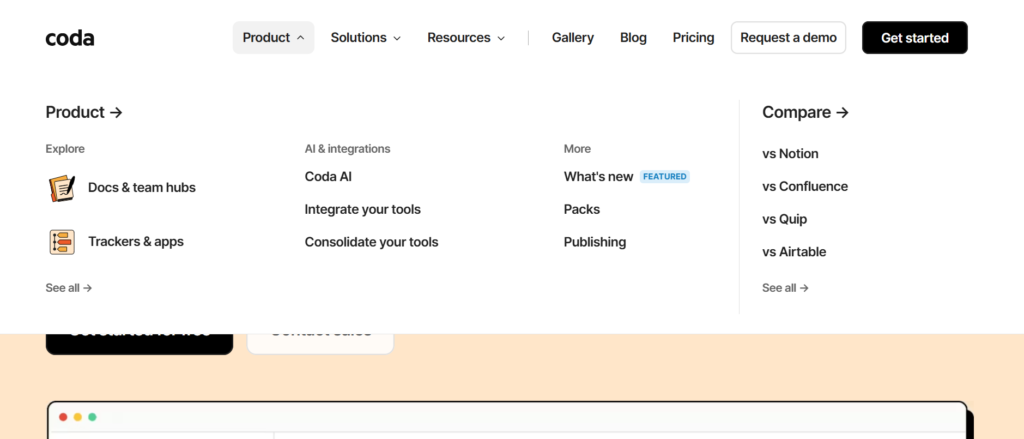Go to the Blog page
Image resolution: width=1024 pixels, height=439 pixels.
[x=633, y=38]
